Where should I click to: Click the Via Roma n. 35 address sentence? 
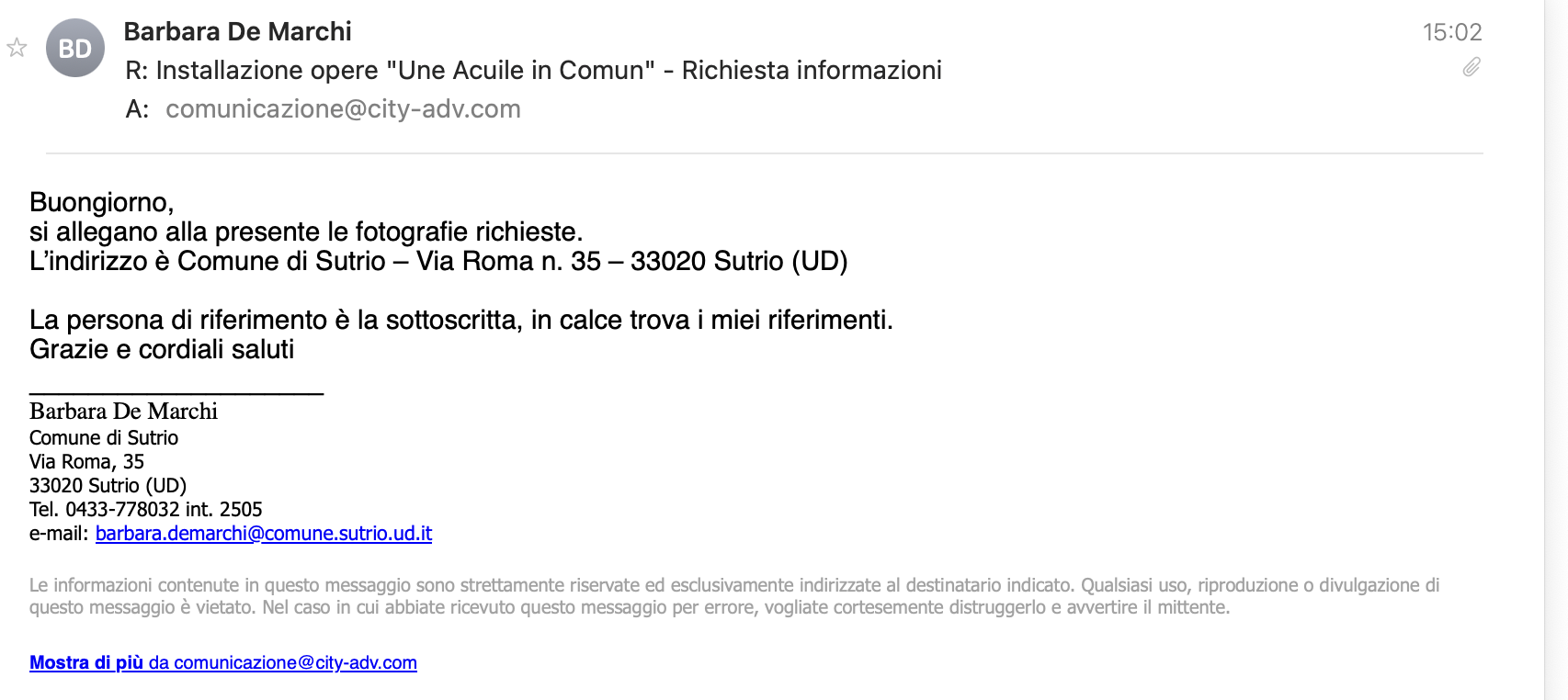[x=438, y=262]
